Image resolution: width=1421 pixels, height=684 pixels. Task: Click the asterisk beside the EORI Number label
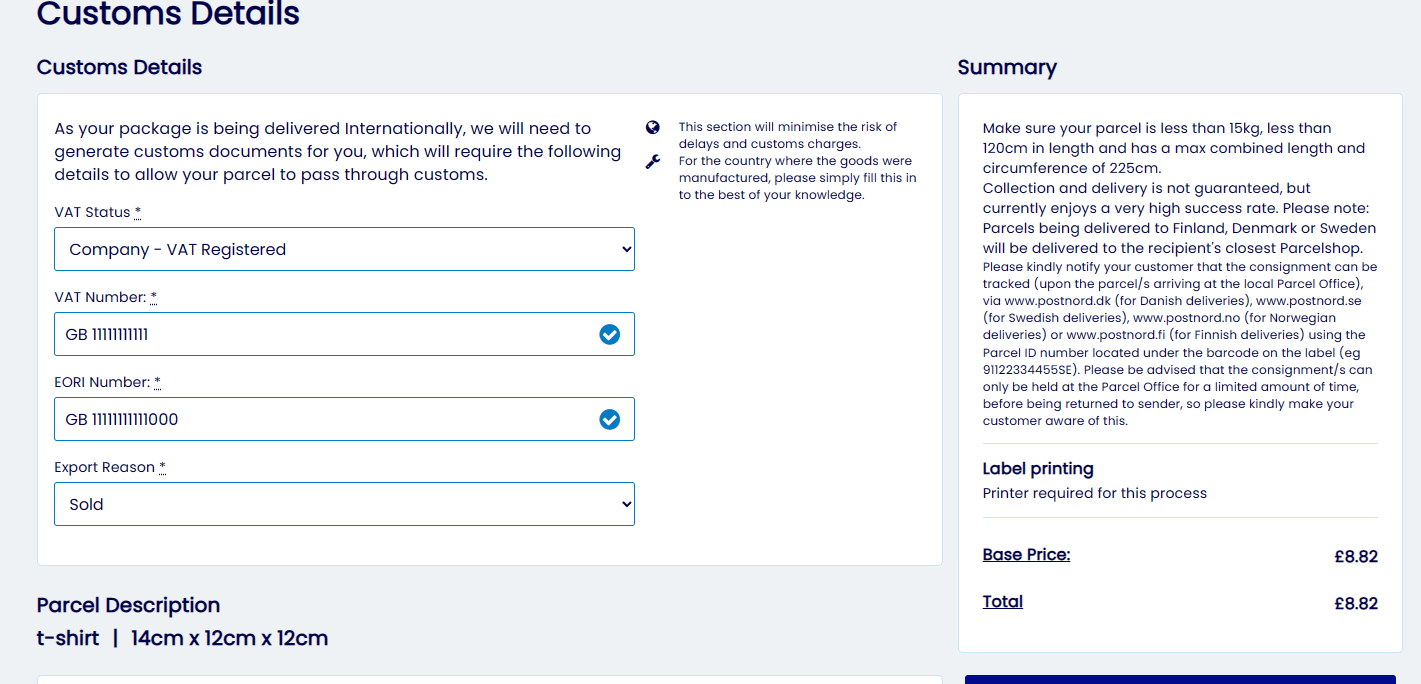(157, 383)
